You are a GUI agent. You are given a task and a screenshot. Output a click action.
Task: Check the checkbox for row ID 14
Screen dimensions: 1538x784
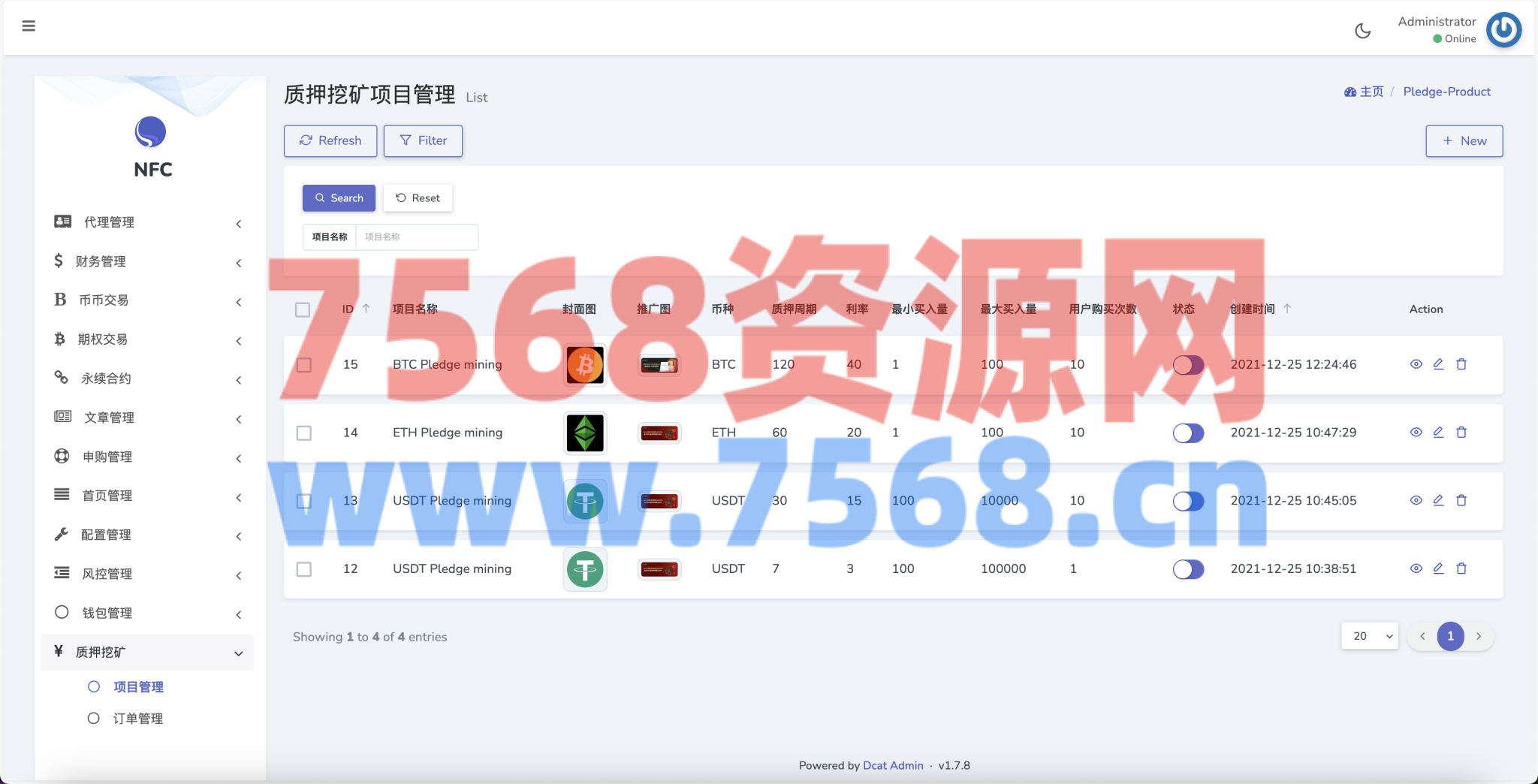[x=304, y=433]
